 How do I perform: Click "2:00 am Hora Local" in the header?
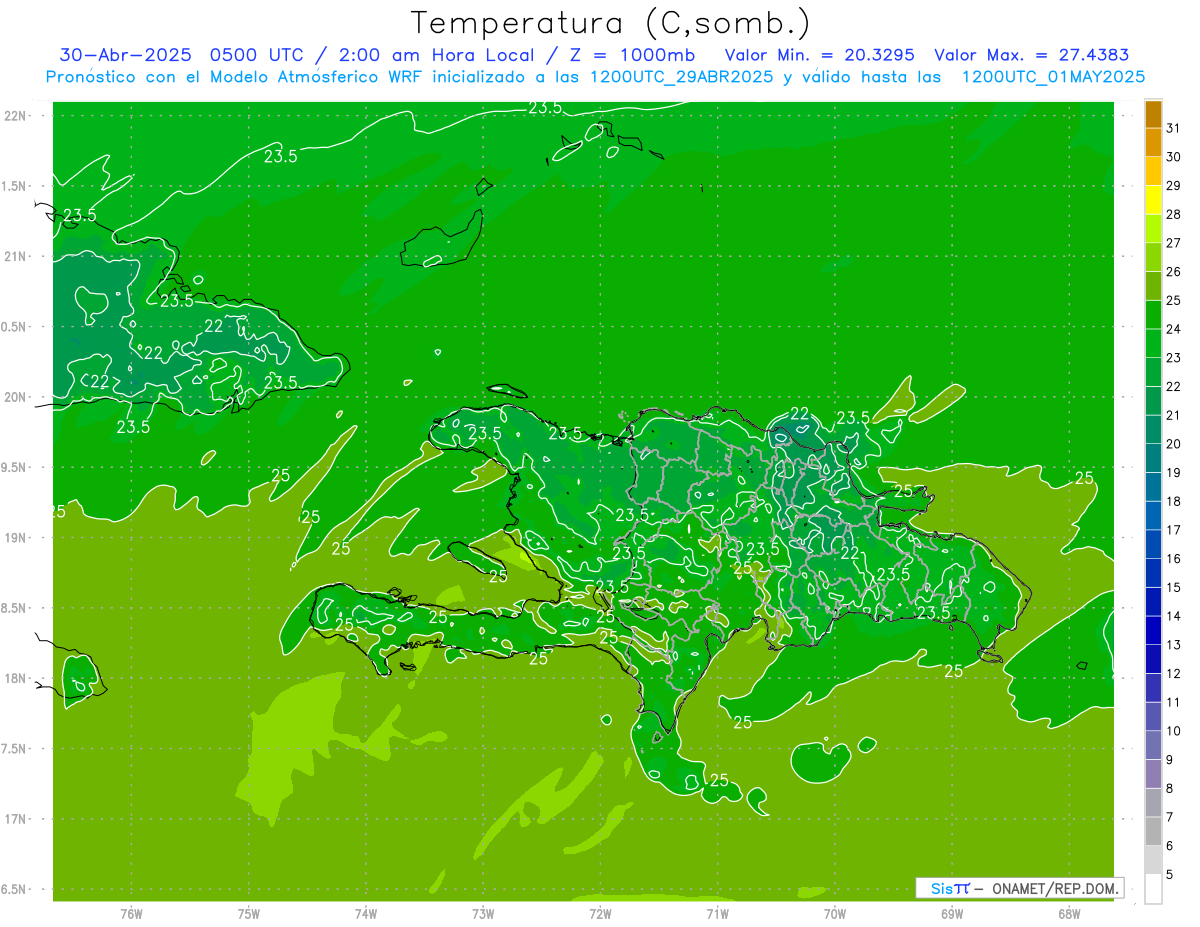click(437, 55)
